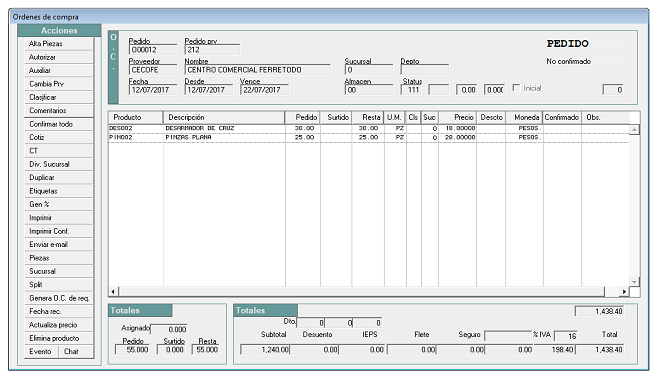Click the Proveedor field CECOFE
The width and height of the screenshot is (658, 379).
[153, 70]
